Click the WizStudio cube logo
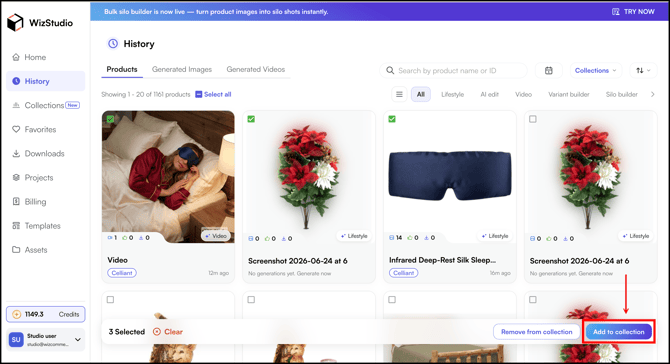 (15, 22)
